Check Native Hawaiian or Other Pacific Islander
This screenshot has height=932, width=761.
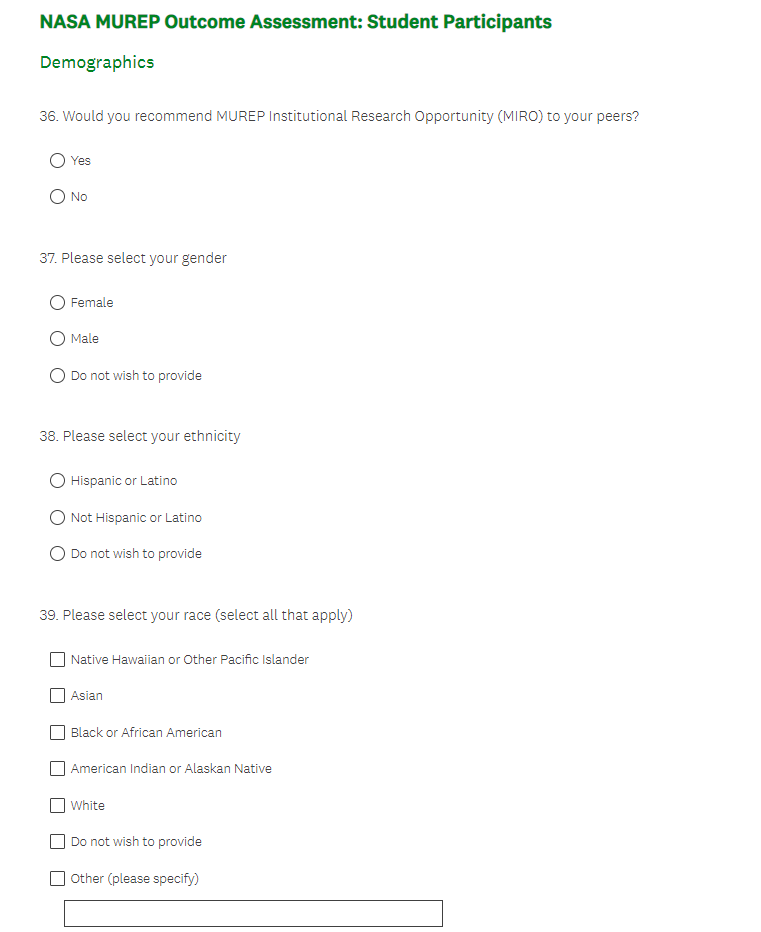pyautogui.click(x=58, y=660)
